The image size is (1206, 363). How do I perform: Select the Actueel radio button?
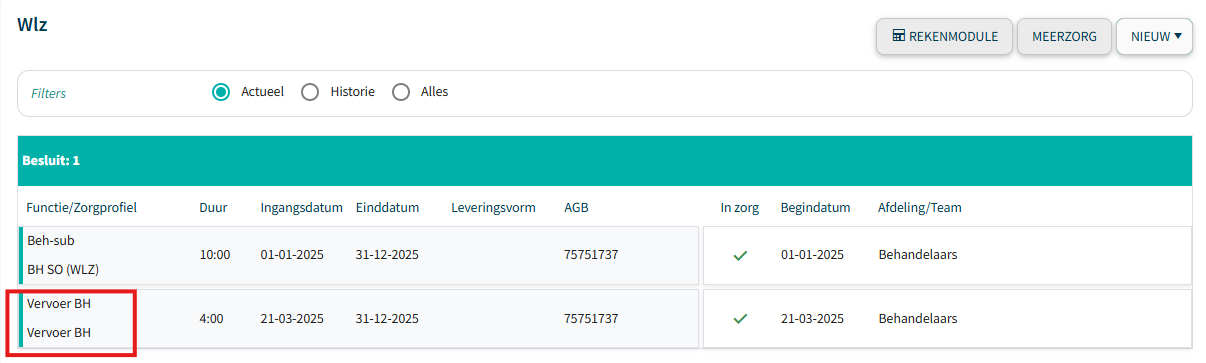pyautogui.click(x=221, y=92)
